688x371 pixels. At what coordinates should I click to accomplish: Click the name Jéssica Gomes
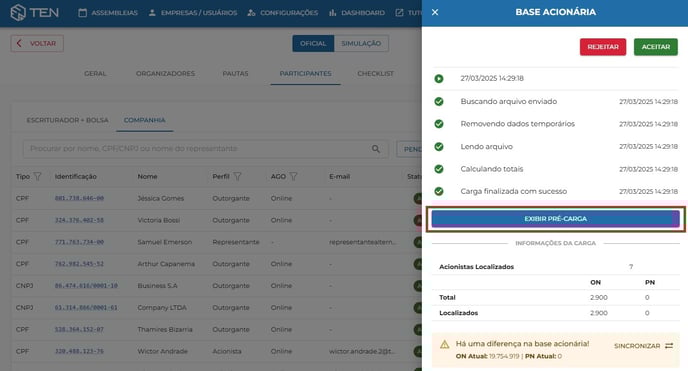tap(161, 198)
